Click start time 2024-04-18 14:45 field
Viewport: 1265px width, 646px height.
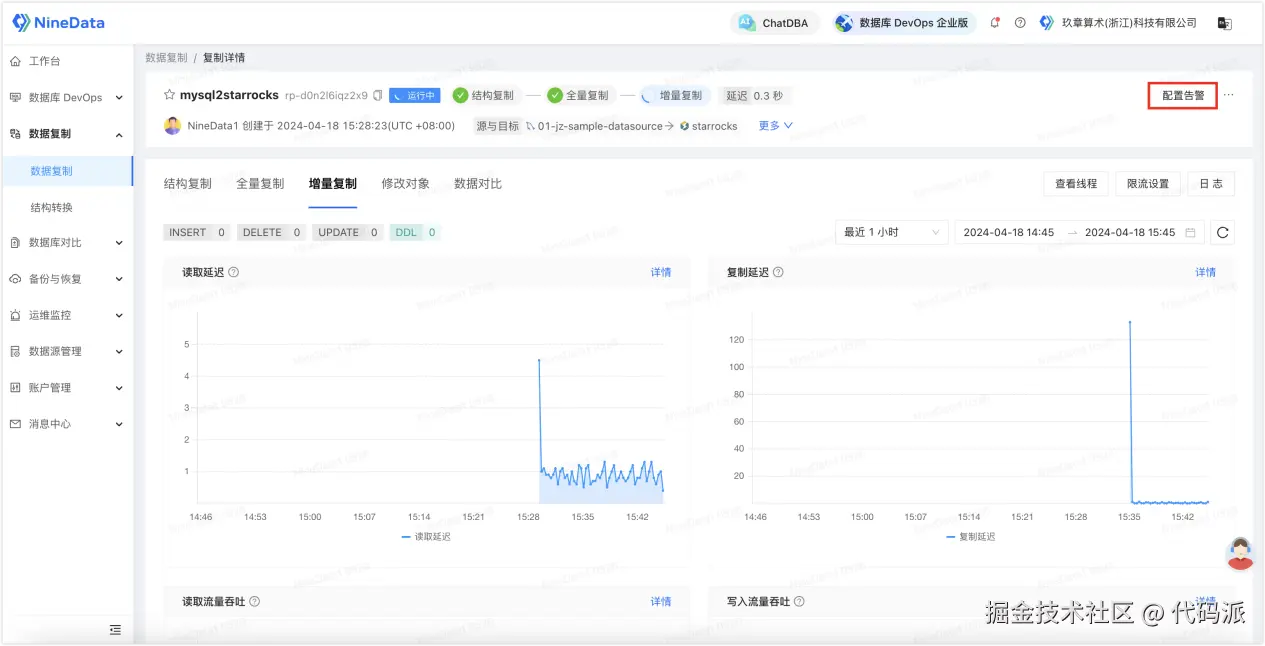pos(1009,232)
